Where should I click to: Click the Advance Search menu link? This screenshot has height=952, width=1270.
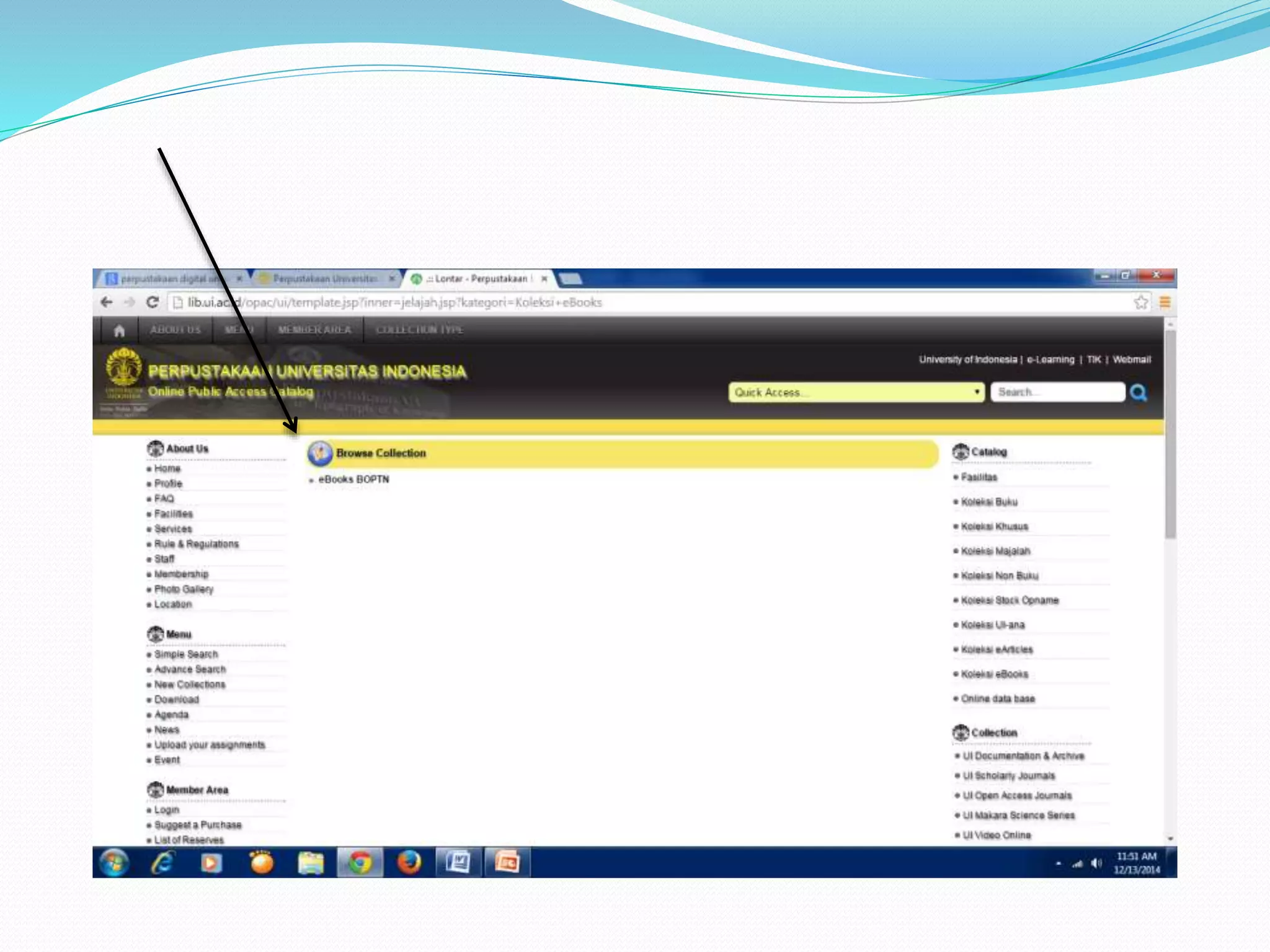click(x=190, y=669)
